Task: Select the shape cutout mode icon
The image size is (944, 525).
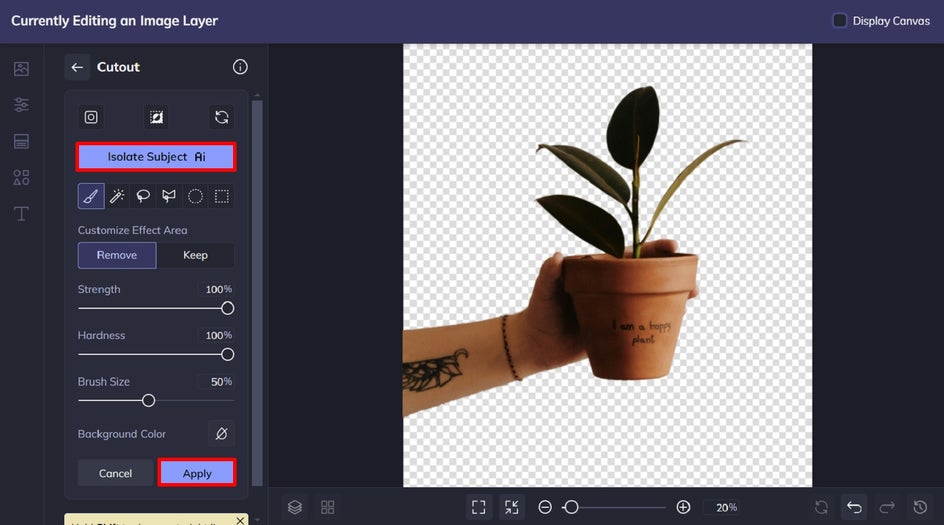Action: [91, 117]
